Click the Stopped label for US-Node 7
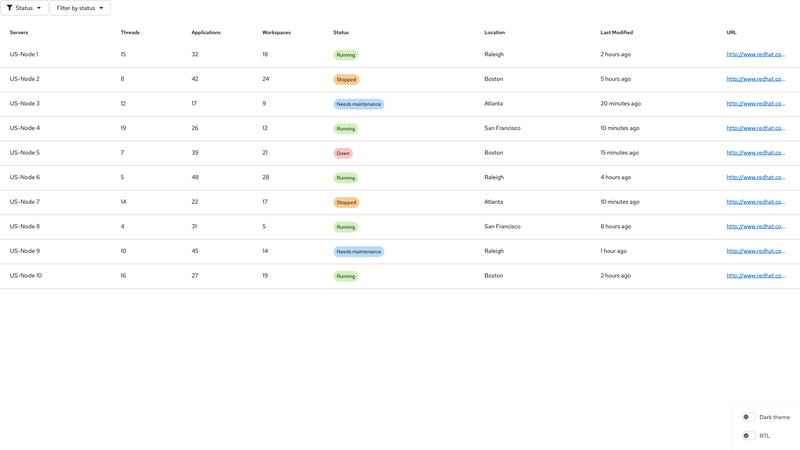 point(346,203)
